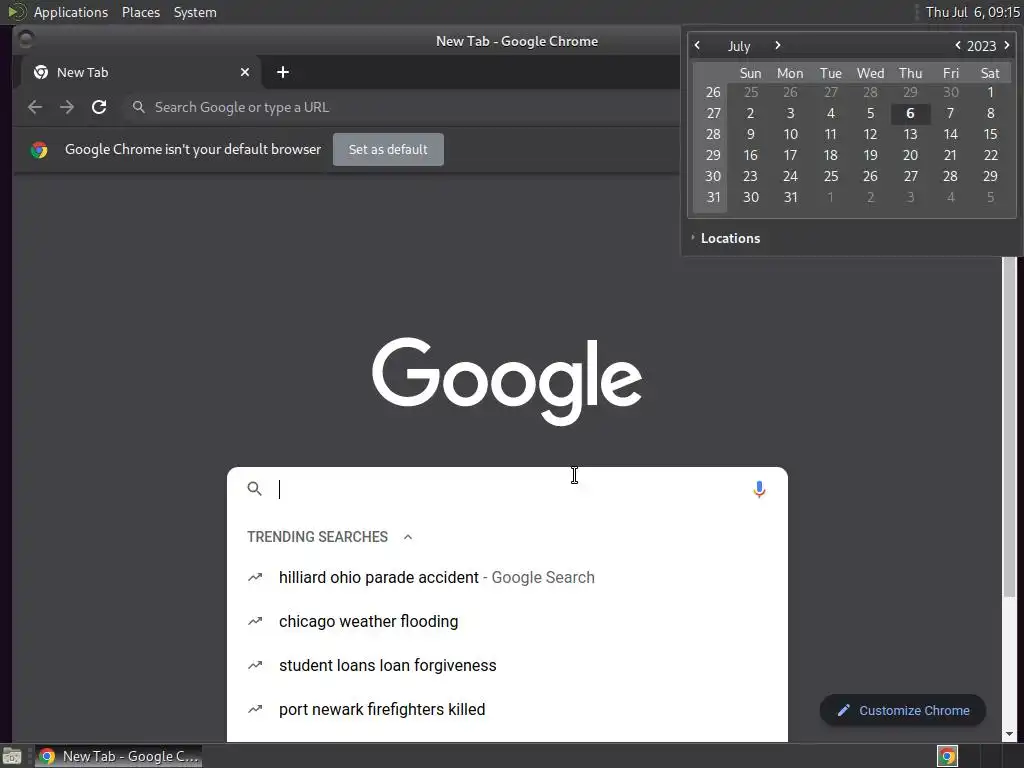Click the magnifier icon in the address bar
The width and height of the screenshot is (1024, 768).
coord(138,107)
